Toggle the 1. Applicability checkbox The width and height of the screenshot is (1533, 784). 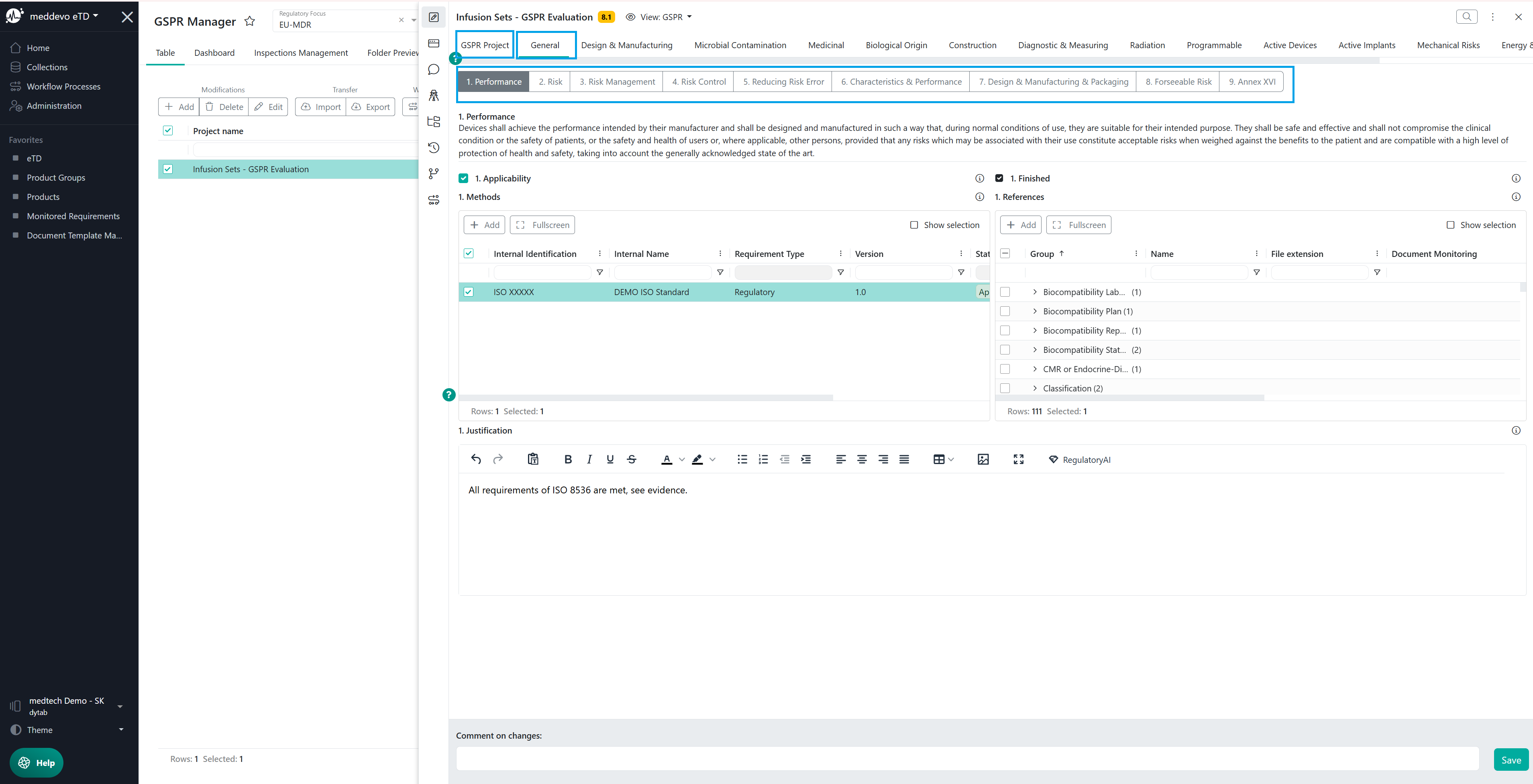(x=464, y=179)
